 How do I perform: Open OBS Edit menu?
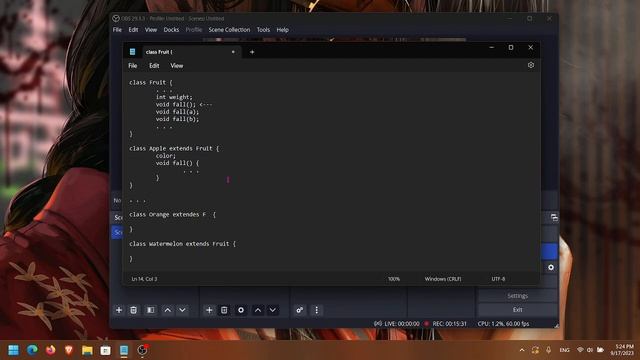point(133,30)
